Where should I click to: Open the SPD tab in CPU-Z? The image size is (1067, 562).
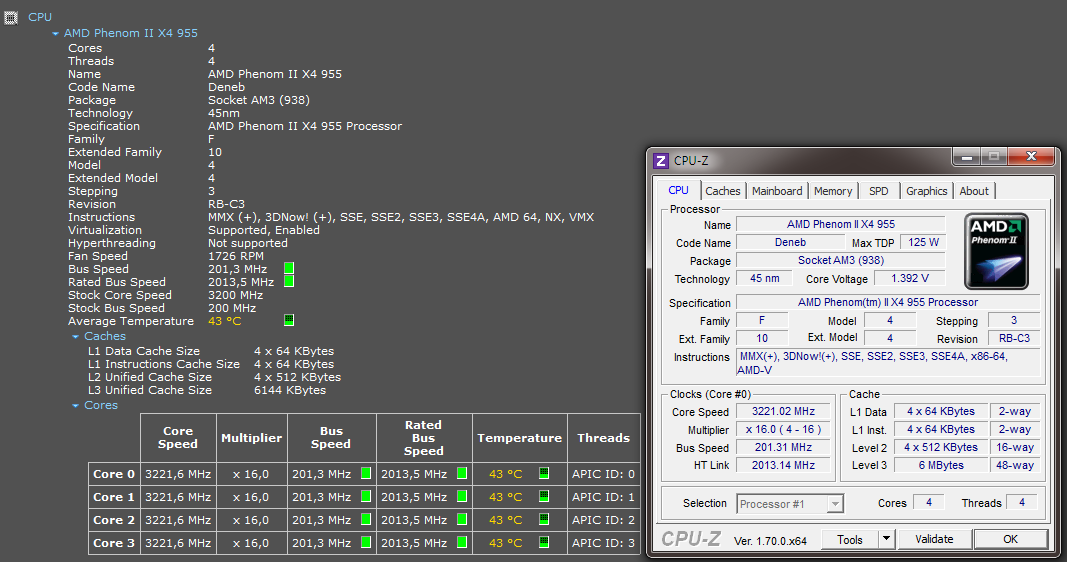pos(879,191)
